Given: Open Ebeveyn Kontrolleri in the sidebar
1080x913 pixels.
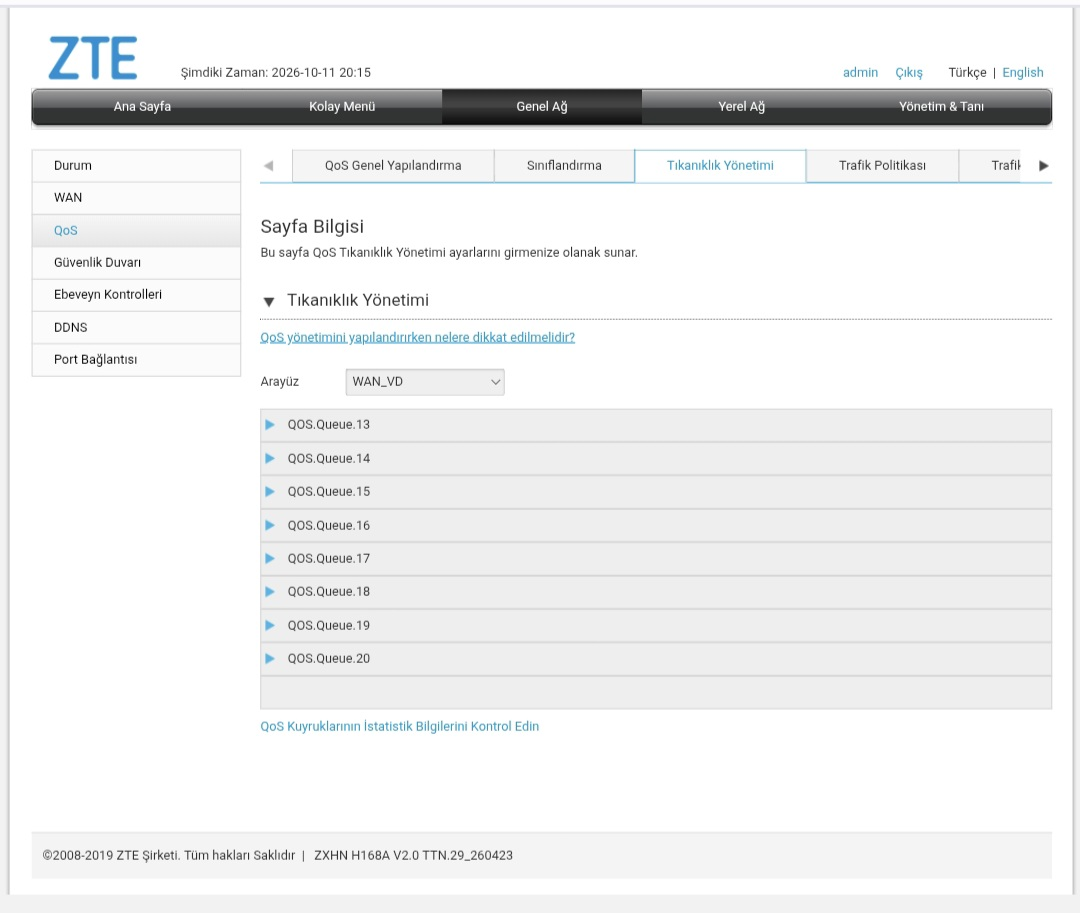Looking at the screenshot, I should point(136,295).
